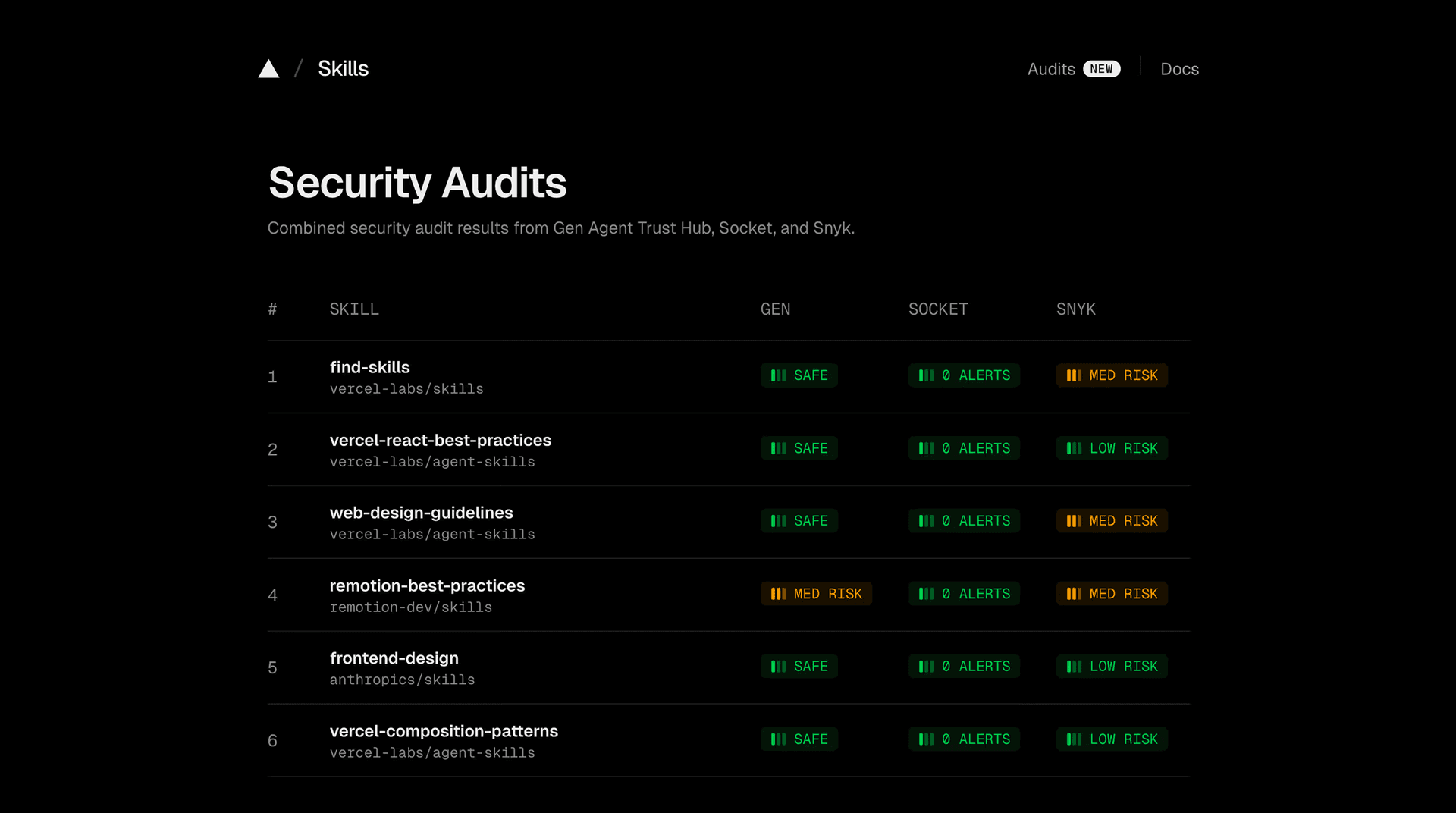The height and width of the screenshot is (813, 1456).
Task: Click Snyk LOW RISK badge for vercel-react-best-practices
Action: click(x=1112, y=448)
